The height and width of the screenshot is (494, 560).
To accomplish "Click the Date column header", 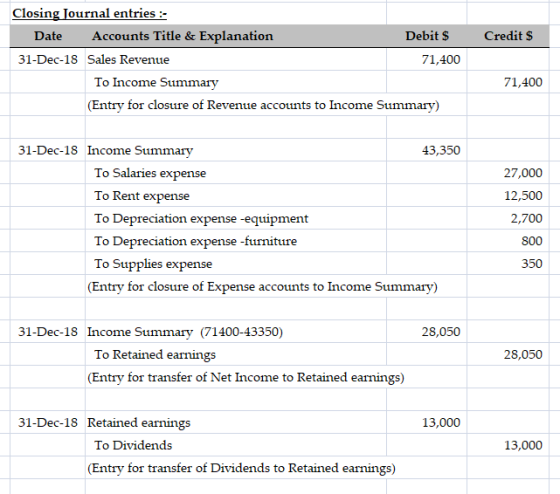I will (x=48, y=36).
